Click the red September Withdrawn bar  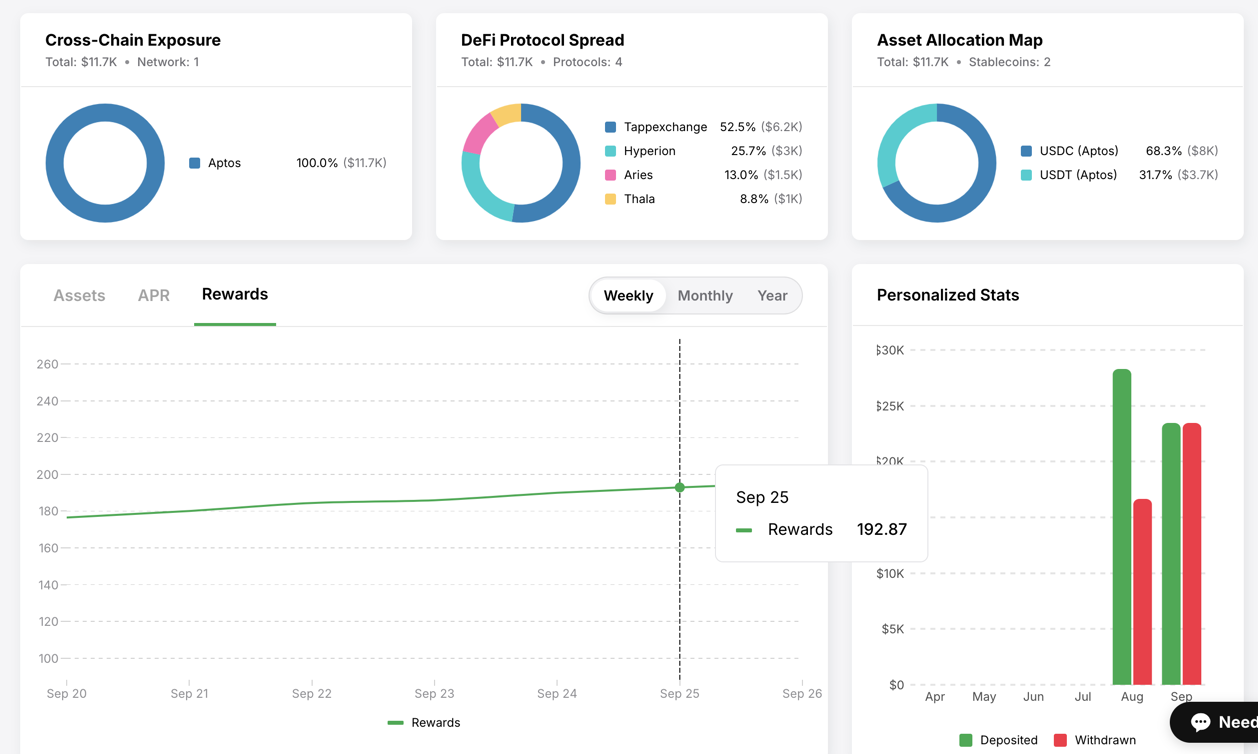coord(1192,555)
